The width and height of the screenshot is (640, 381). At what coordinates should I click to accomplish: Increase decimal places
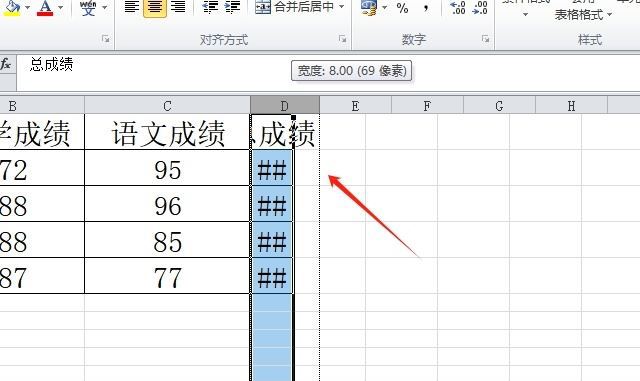(457, 8)
